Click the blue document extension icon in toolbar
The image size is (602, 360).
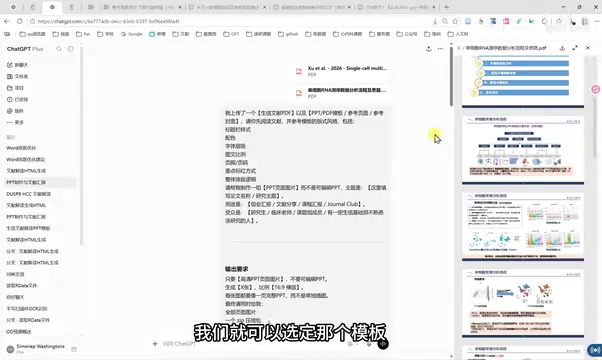coord(468,21)
